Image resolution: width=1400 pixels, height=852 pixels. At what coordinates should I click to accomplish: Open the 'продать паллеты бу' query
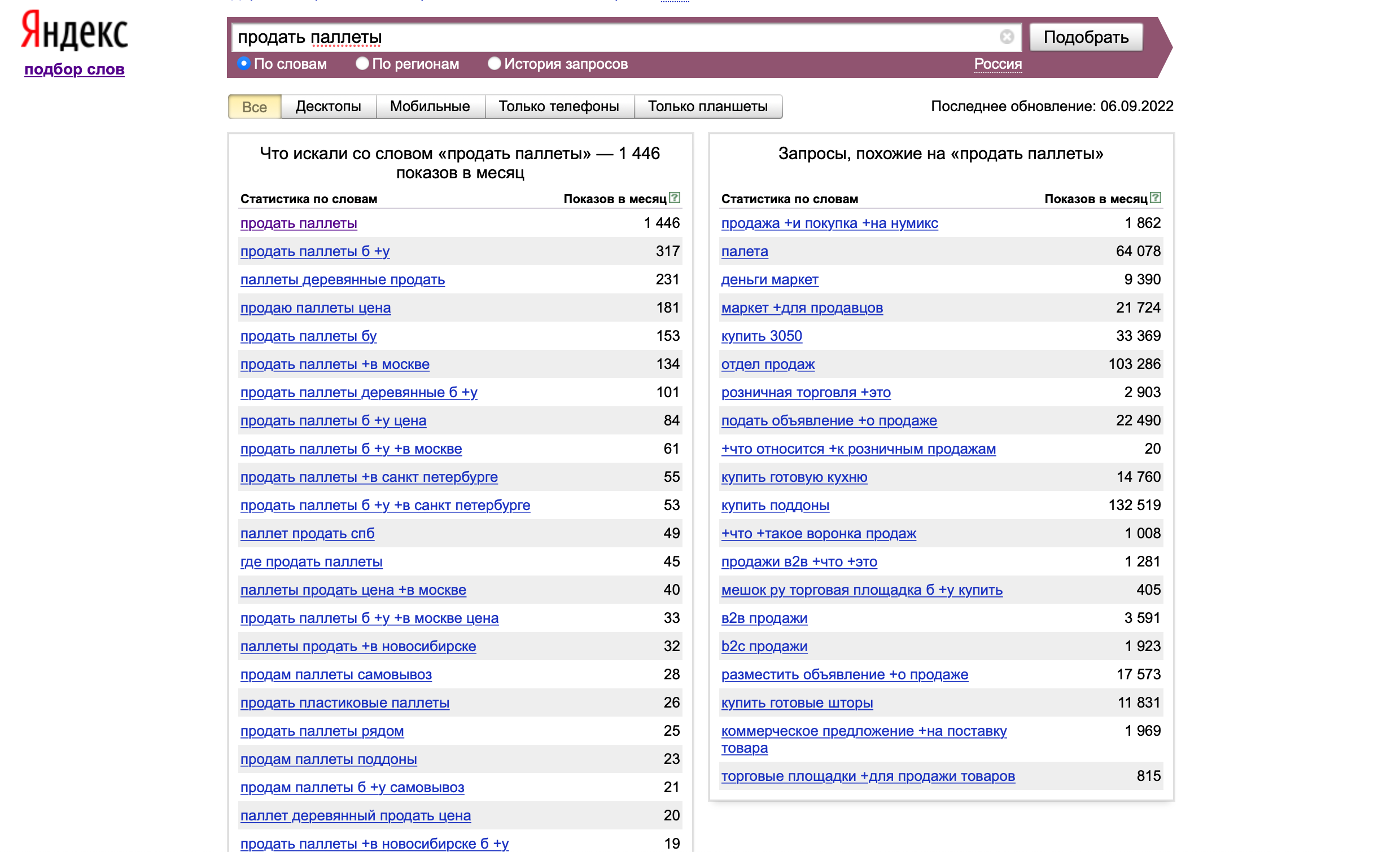[309, 336]
